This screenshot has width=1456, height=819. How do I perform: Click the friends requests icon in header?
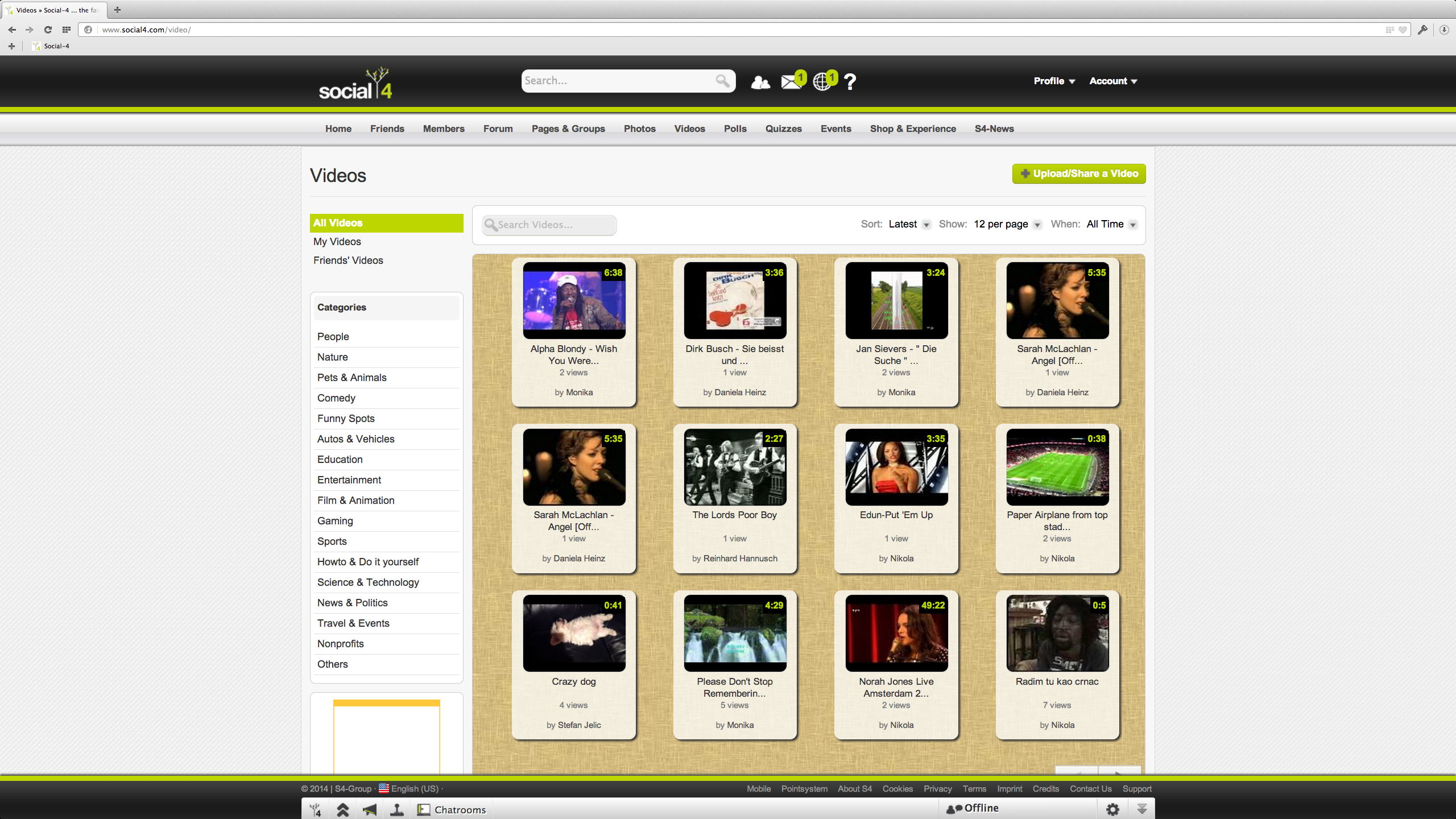coord(760,82)
